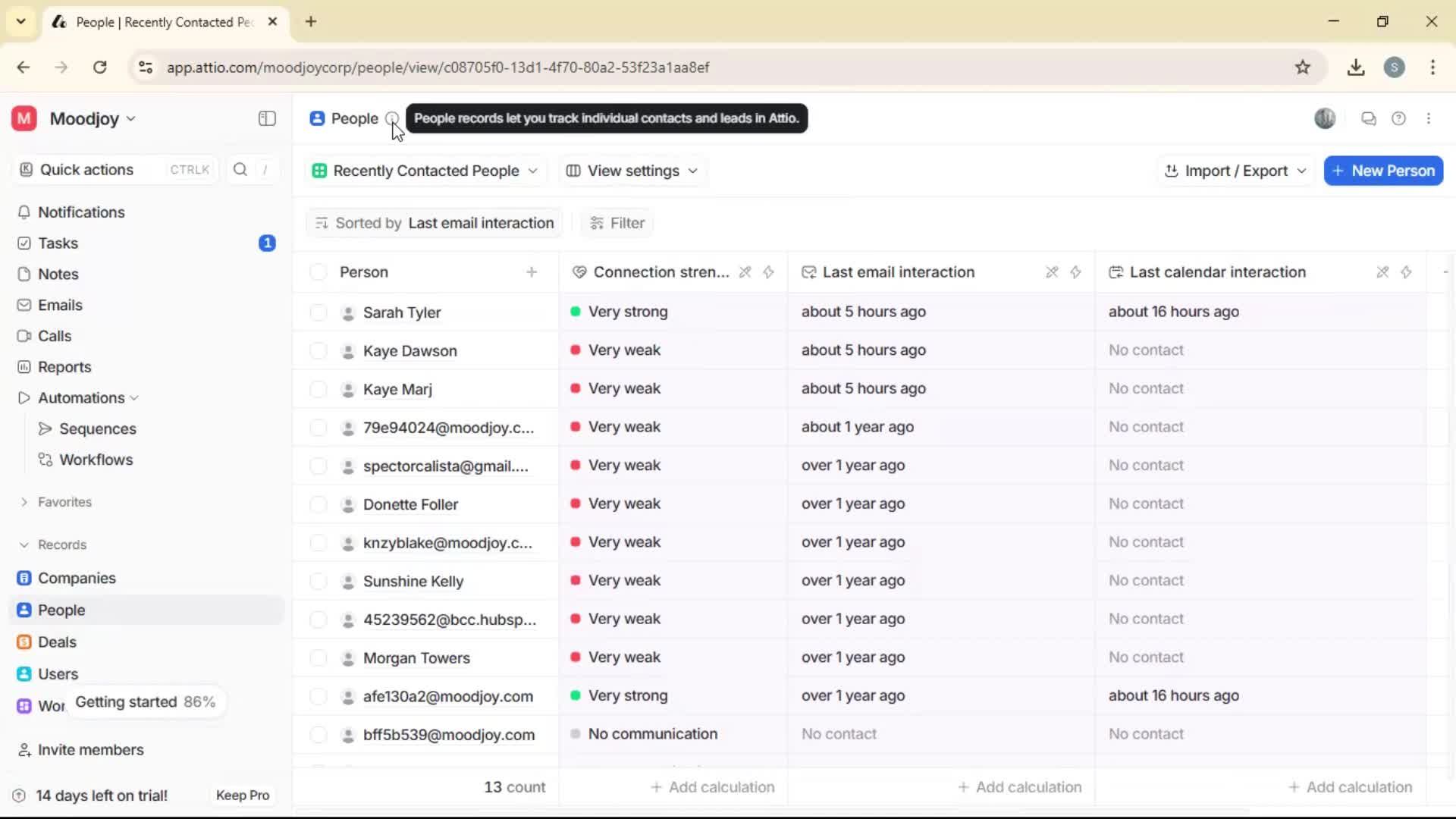Screen dimensions: 1456x819
Task: Pin the Connection strength column
Action: [745, 272]
